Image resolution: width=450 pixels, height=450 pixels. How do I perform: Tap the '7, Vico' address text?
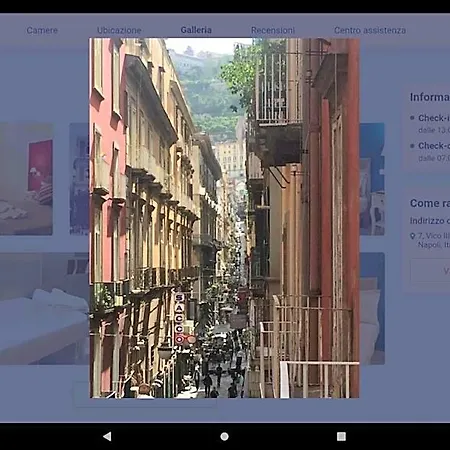click(434, 240)
